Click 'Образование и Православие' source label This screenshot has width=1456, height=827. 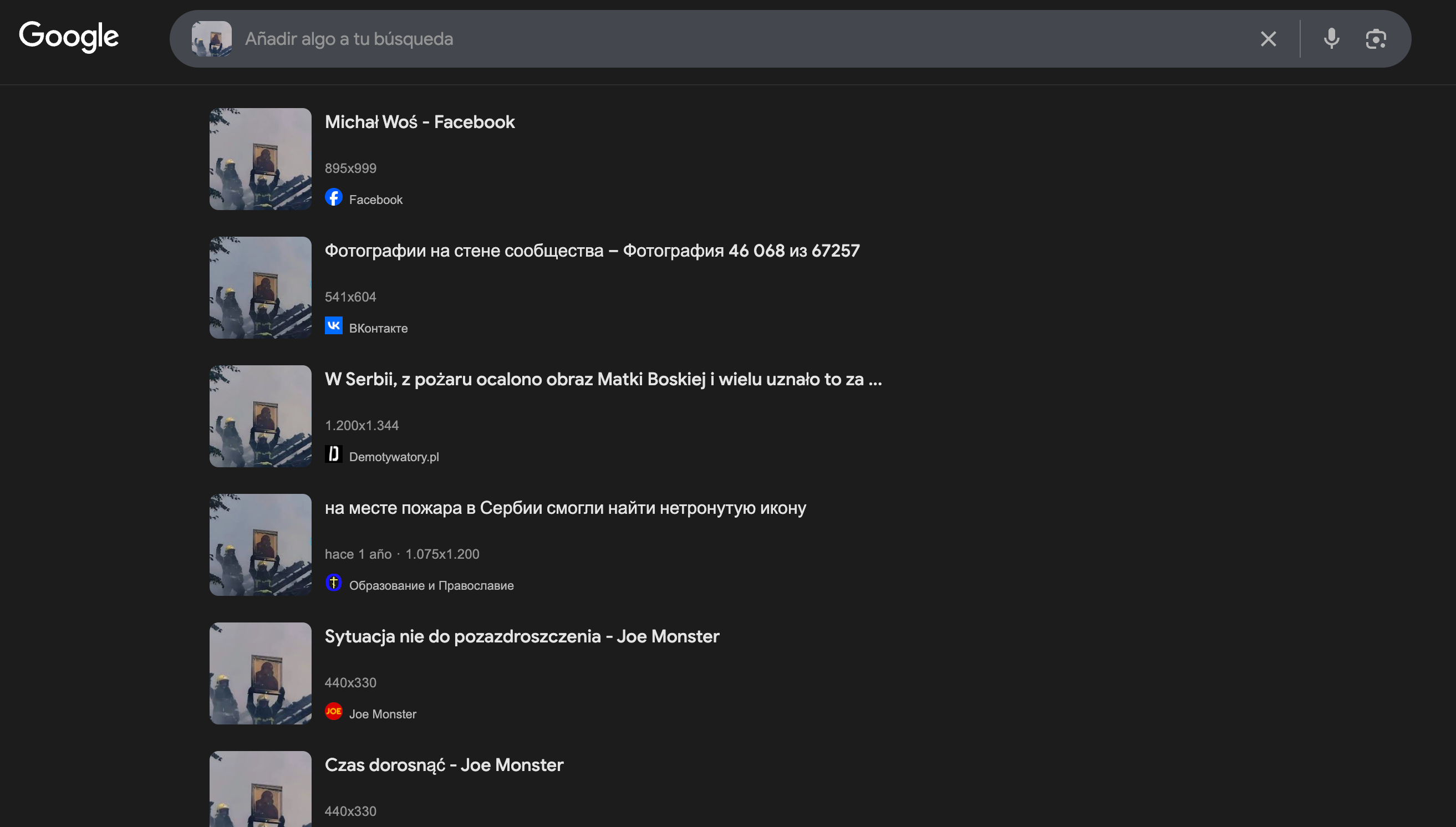point(431,585)
